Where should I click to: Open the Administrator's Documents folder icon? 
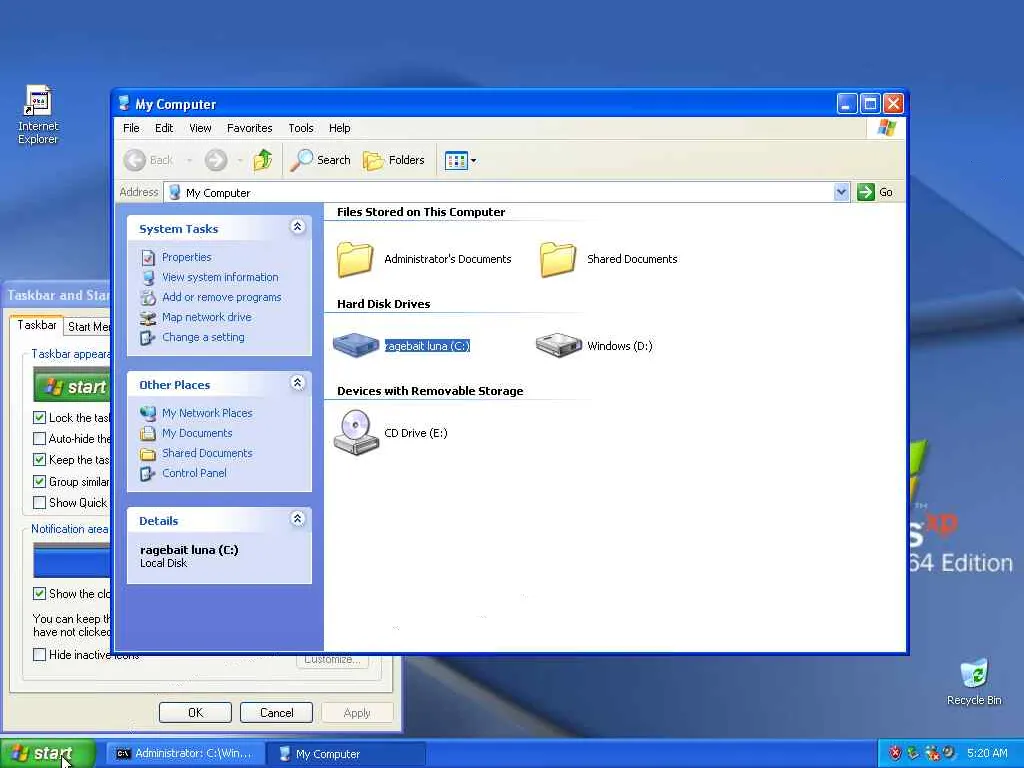[x=355, y=259]
